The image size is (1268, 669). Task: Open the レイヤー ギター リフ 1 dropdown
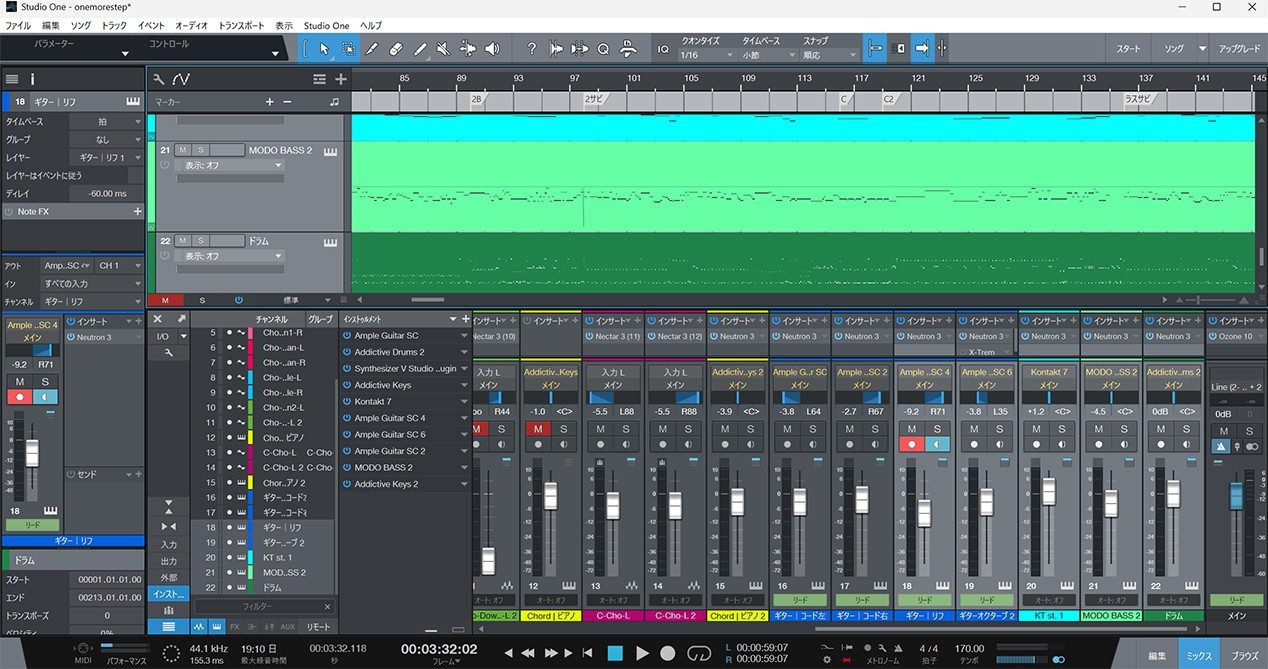(x=106, y=158)
